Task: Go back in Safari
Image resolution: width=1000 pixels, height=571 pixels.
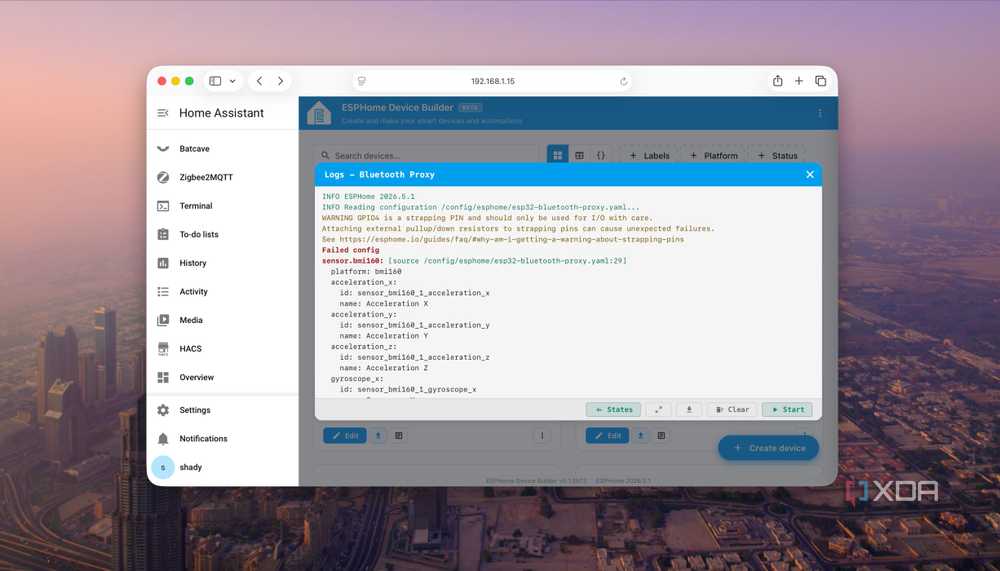Action: pyautogui.click(x=260, y=81)
